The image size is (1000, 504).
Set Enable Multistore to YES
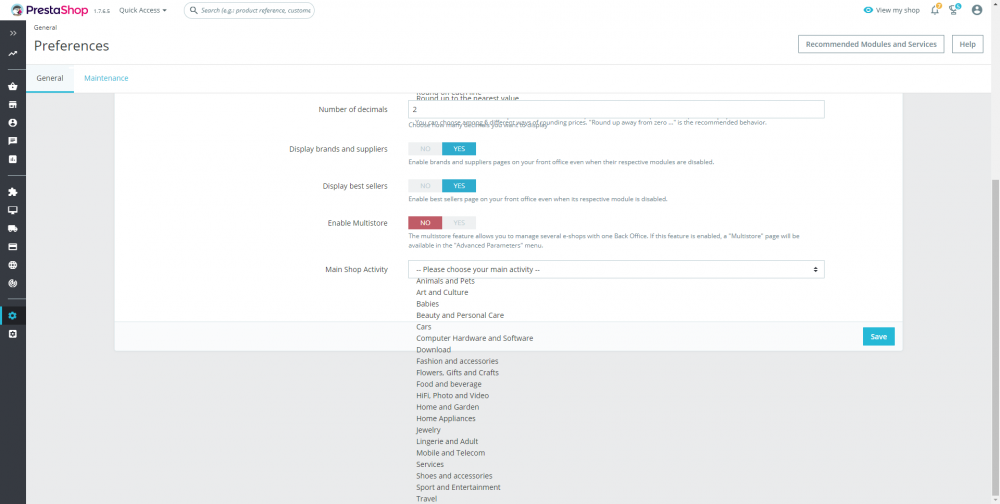[459, 223]
